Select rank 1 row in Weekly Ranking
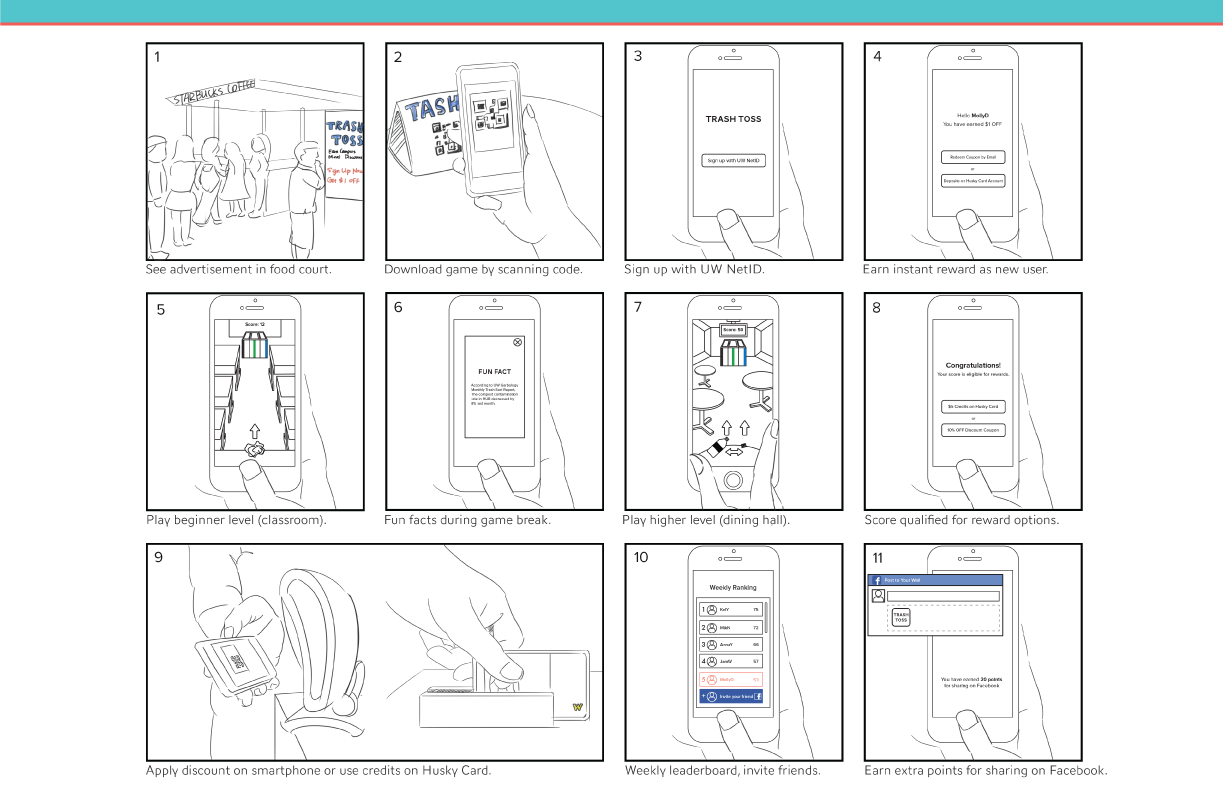This screenshot has width=1223, height=790. pyautogui.click(x=730, y=609)
